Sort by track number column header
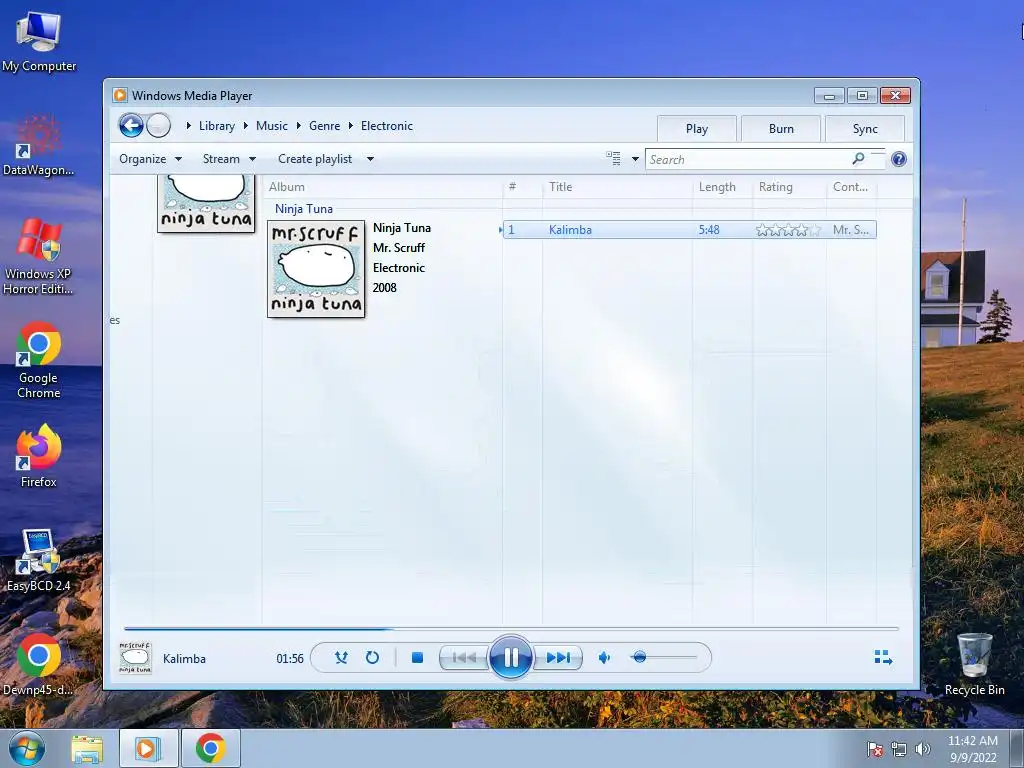 [522, 187]
